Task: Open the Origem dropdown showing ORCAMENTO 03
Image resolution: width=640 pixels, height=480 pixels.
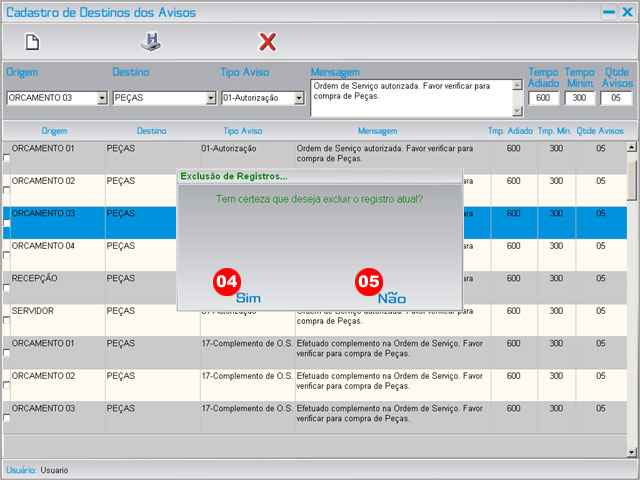Action: click(102, 98)
